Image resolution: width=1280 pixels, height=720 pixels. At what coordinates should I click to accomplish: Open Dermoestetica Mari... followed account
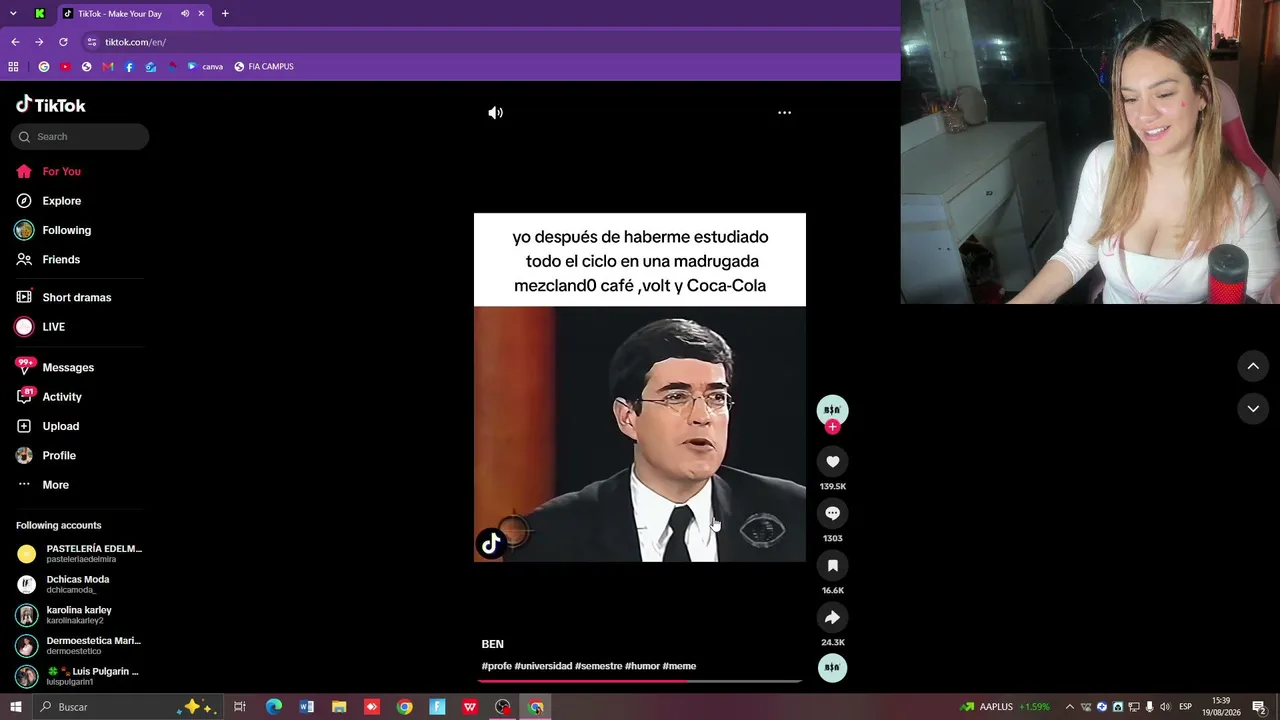[x=80, y=646]
